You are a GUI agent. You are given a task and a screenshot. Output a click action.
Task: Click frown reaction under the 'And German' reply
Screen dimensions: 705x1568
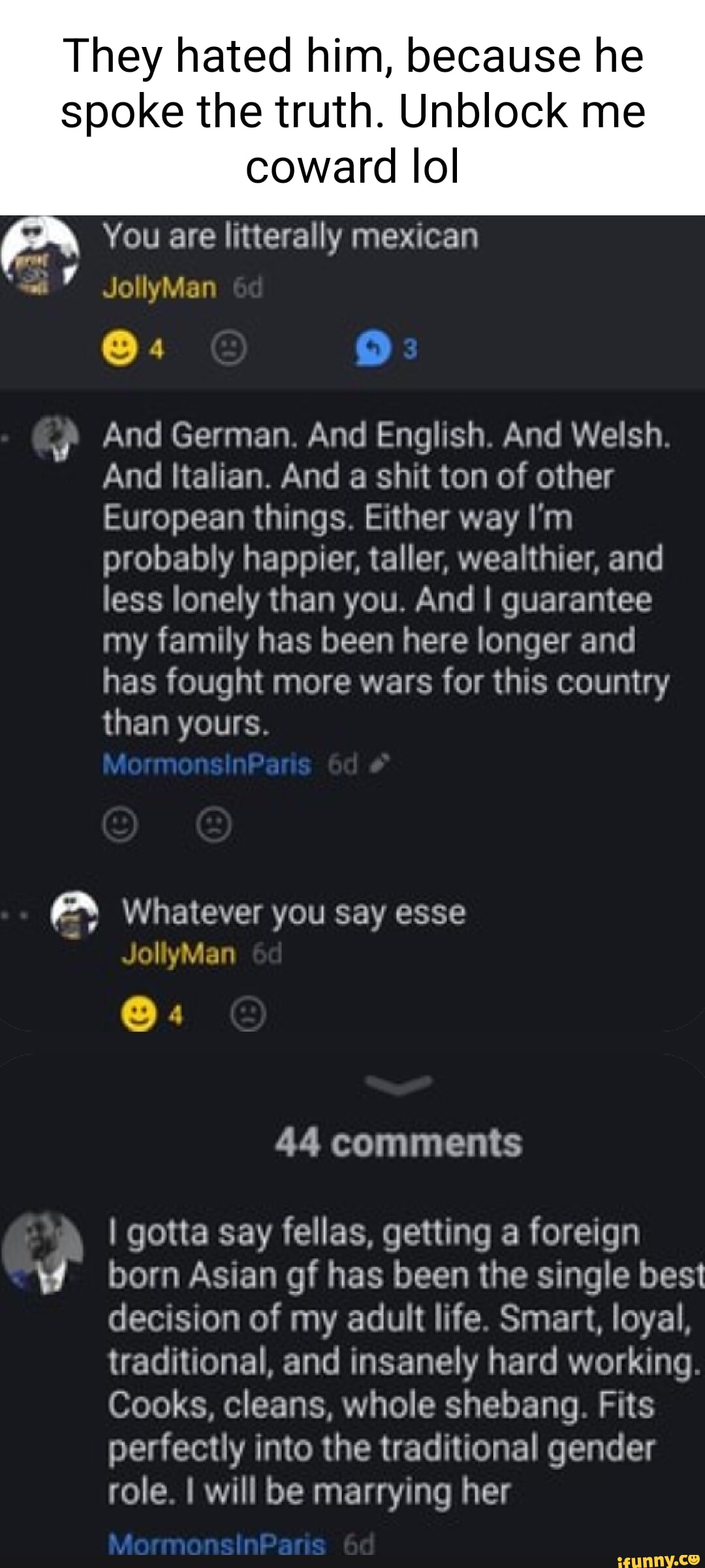click(x=214, y=827)
